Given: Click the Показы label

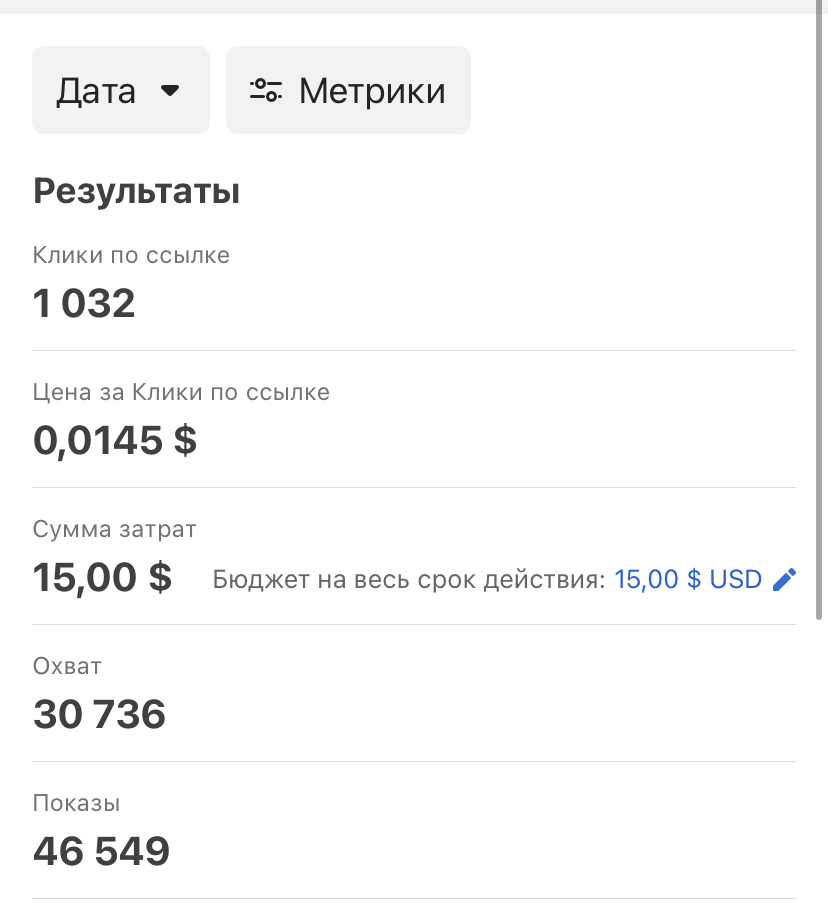Looking at the screenshot, I should 76,803.
